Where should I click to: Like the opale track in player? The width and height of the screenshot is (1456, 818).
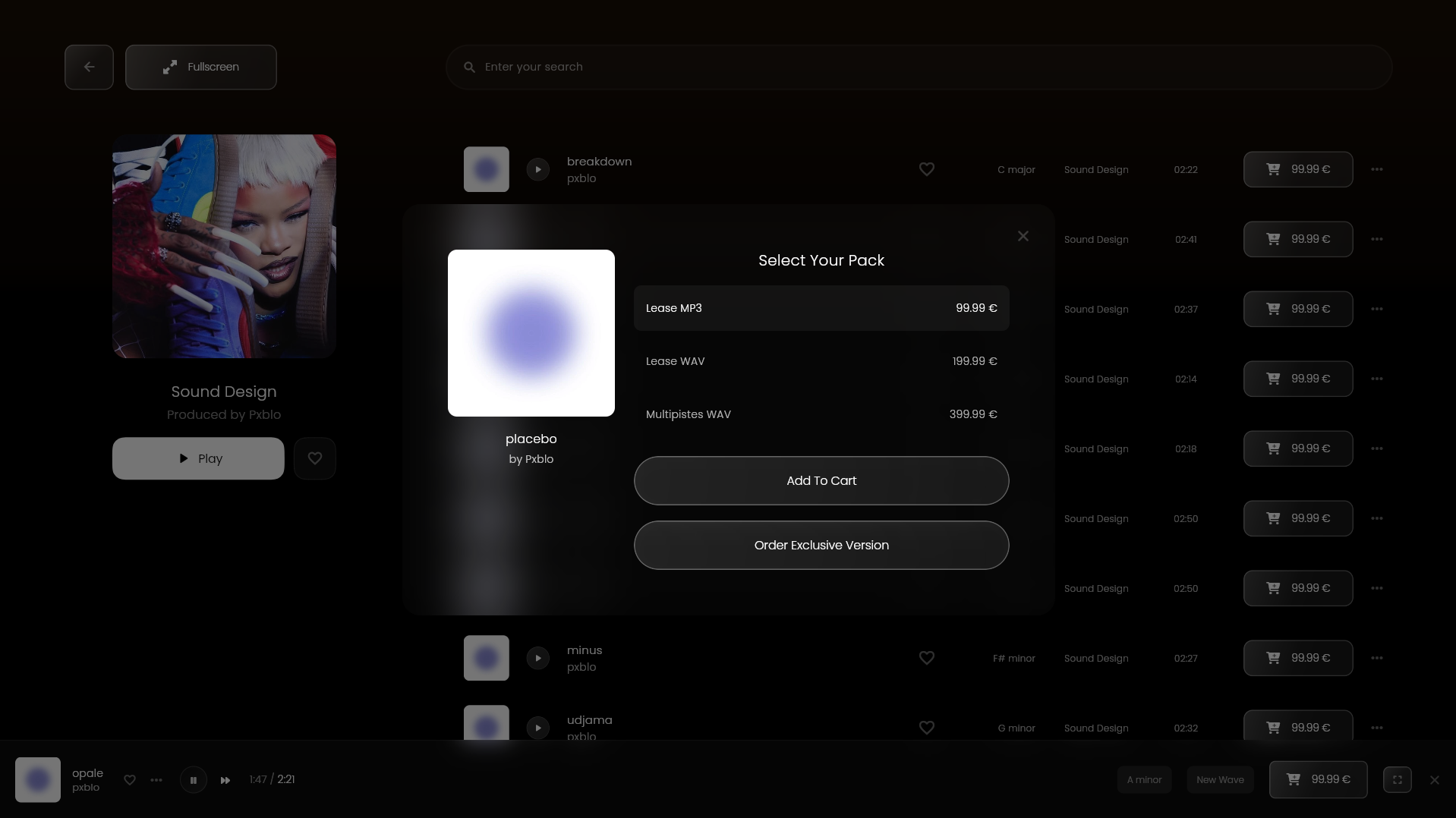130,780
